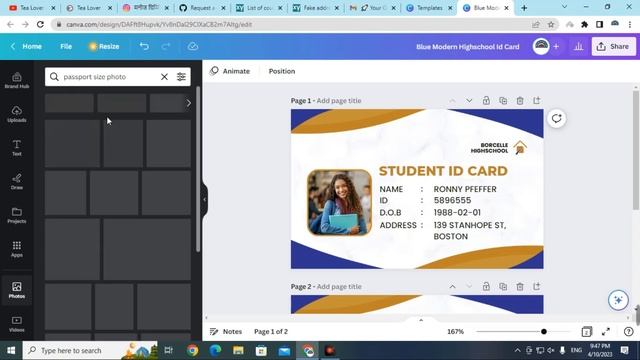Open the File menu

point(66,47)
